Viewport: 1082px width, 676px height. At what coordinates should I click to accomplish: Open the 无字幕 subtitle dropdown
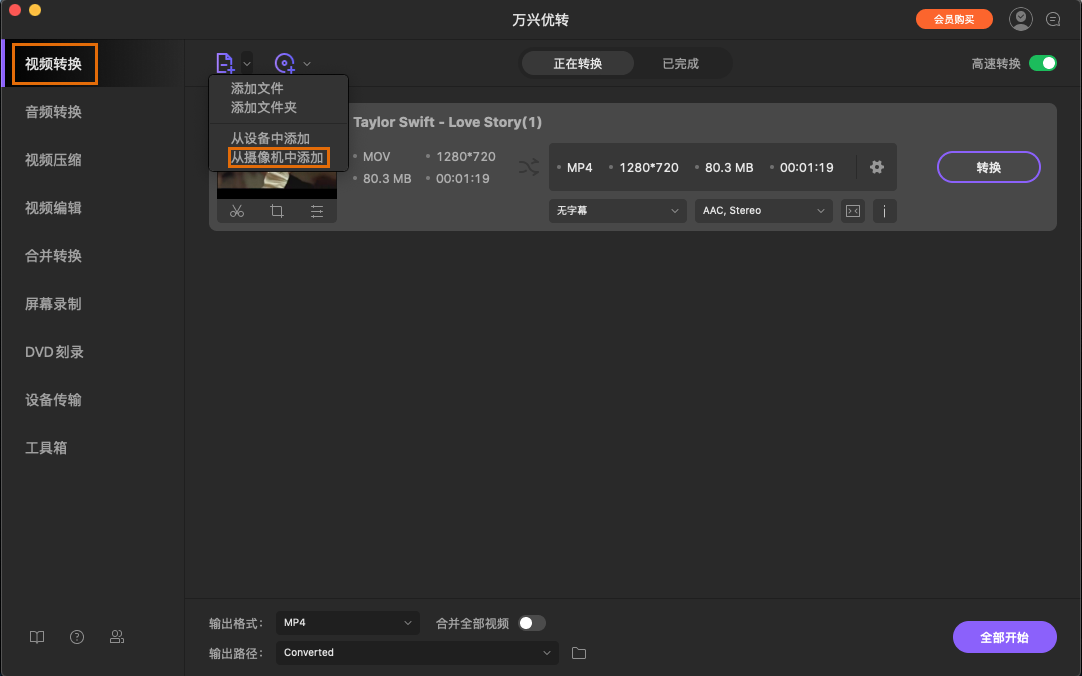pyautogui.click(x=617, y=211)
